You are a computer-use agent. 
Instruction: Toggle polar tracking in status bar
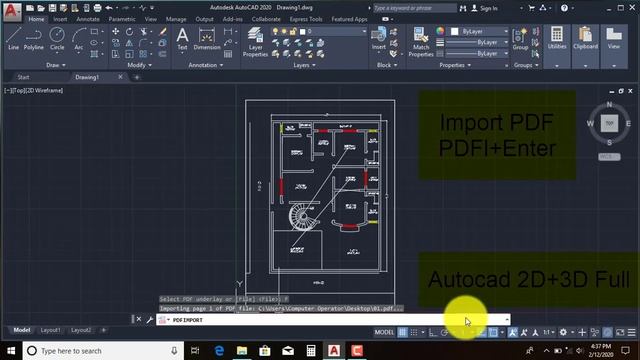(x=444, y=332)
